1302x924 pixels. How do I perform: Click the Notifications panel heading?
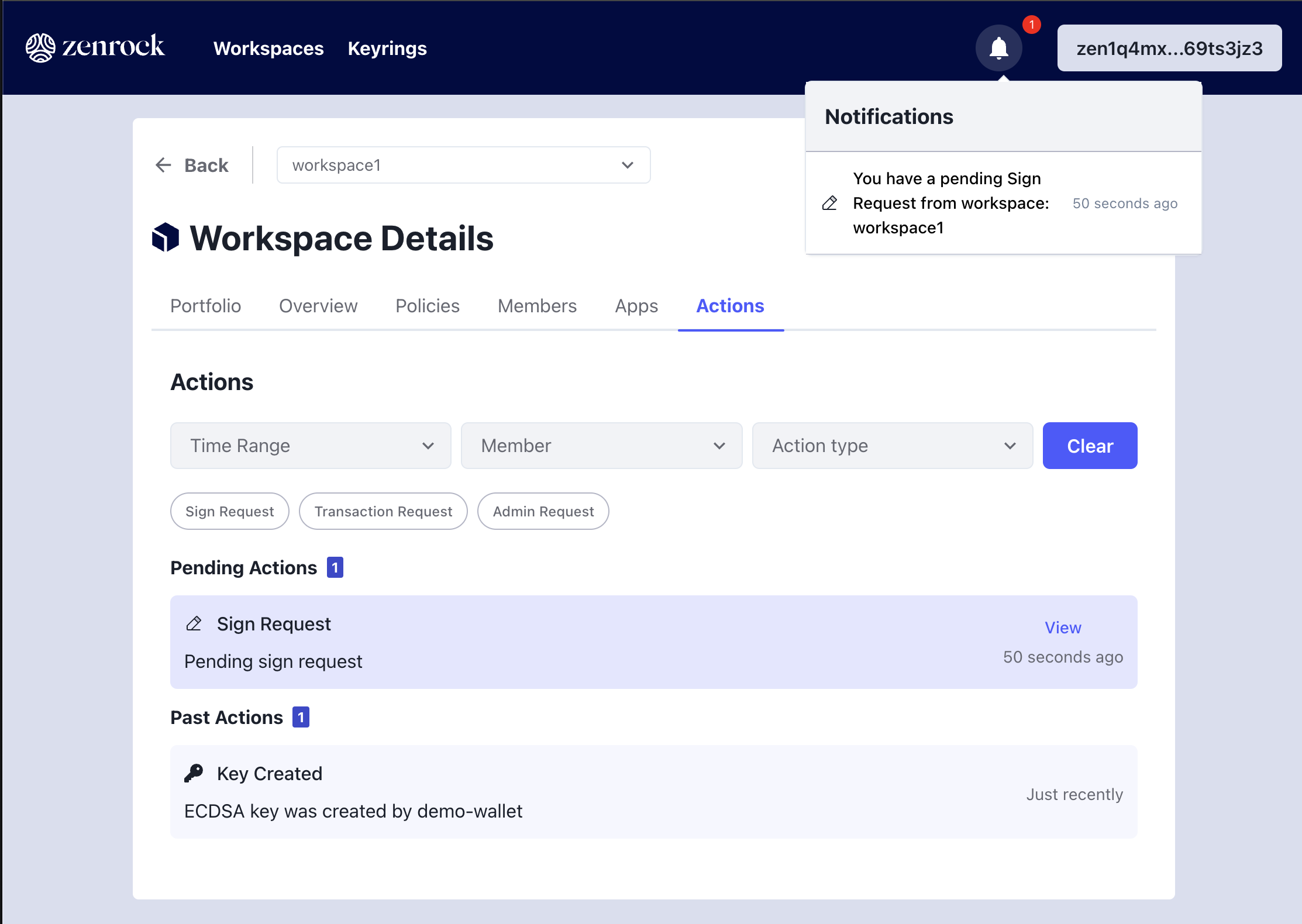pyautogui.click(x=889, y=116)
